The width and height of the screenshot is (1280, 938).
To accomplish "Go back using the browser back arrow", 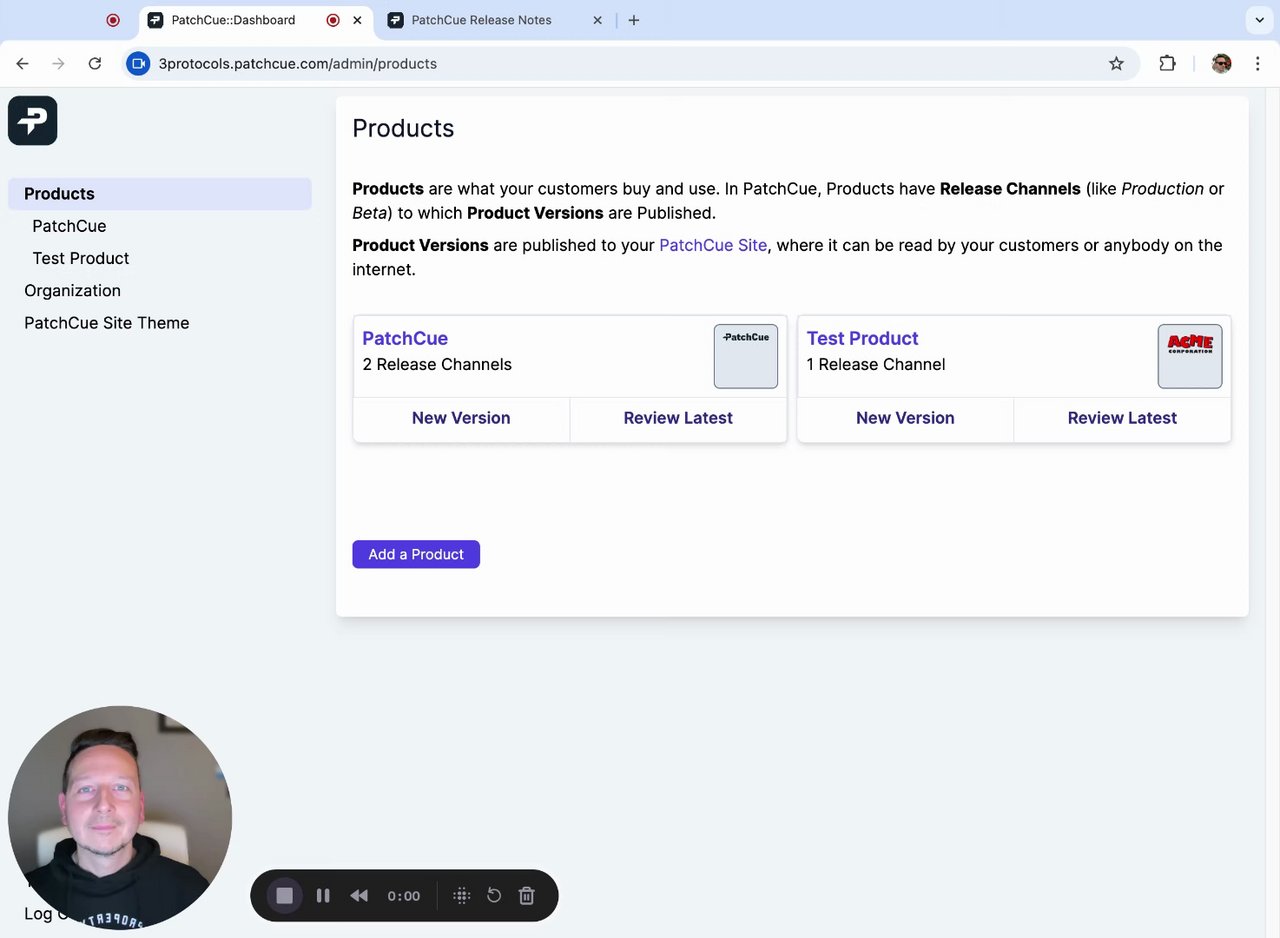I will pyautogui.click(x=22, y=63).
